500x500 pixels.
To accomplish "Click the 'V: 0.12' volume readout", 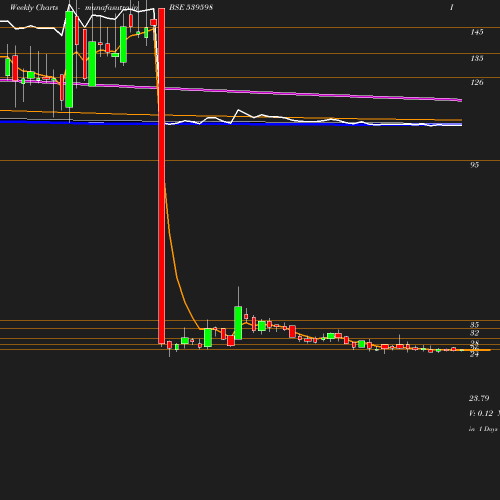I will point(481,413).
